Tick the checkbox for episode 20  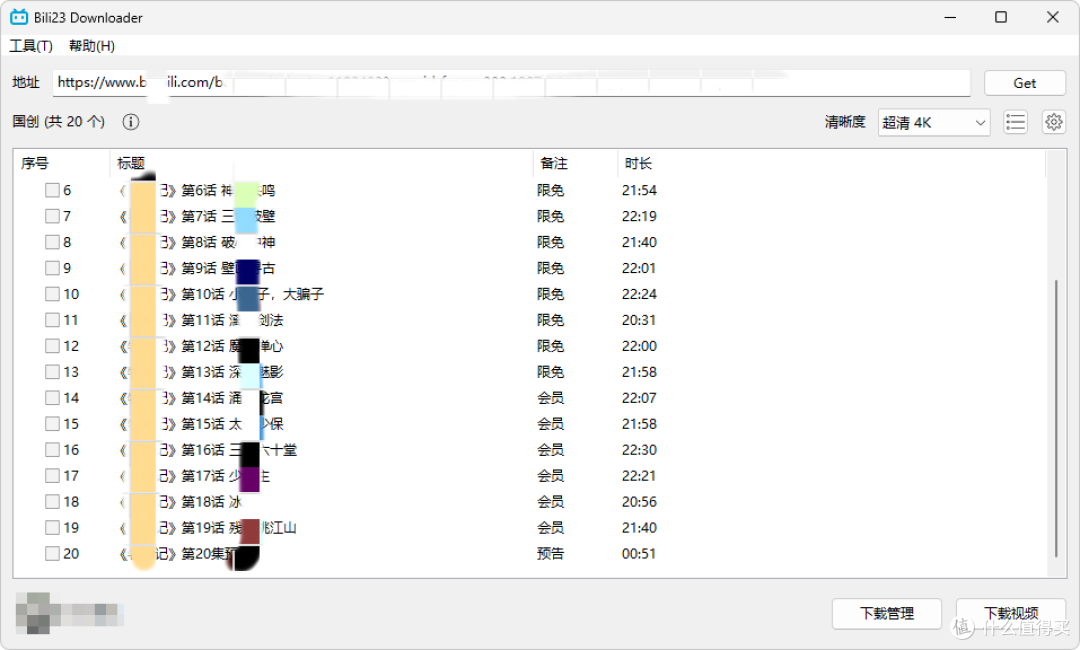52,554
